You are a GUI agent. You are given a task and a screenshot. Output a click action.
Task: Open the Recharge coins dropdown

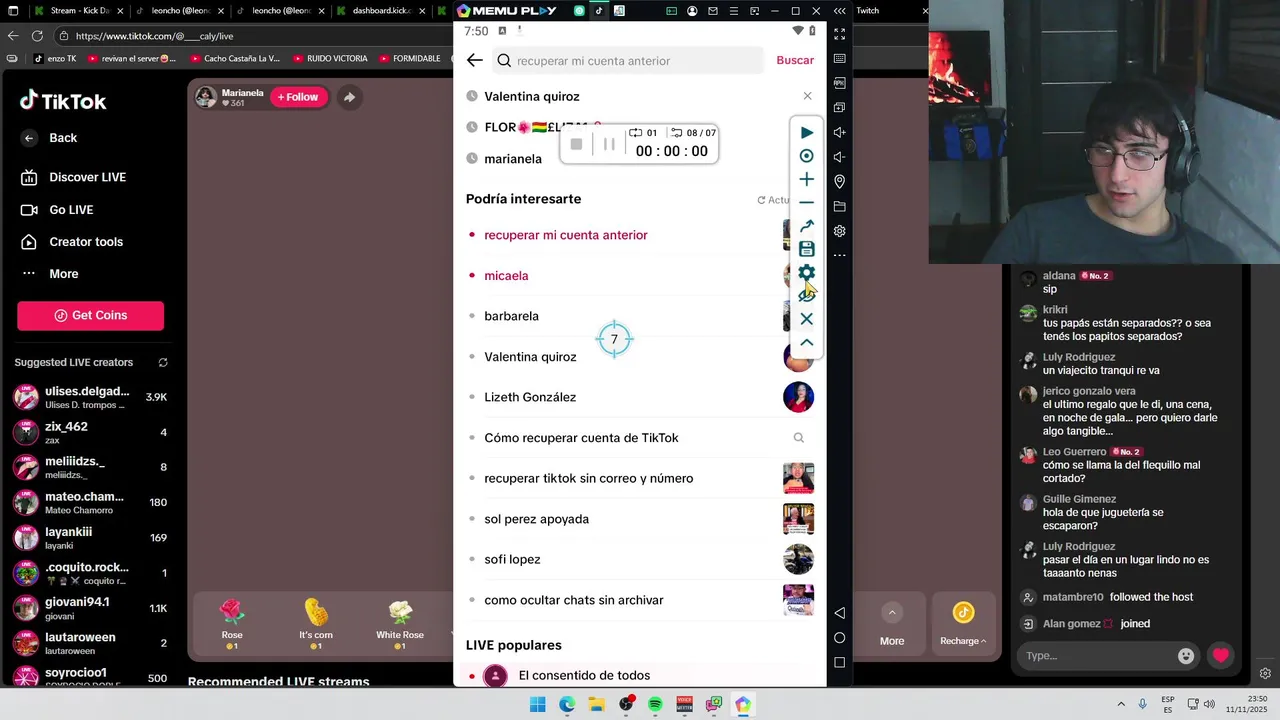[963, 624]
